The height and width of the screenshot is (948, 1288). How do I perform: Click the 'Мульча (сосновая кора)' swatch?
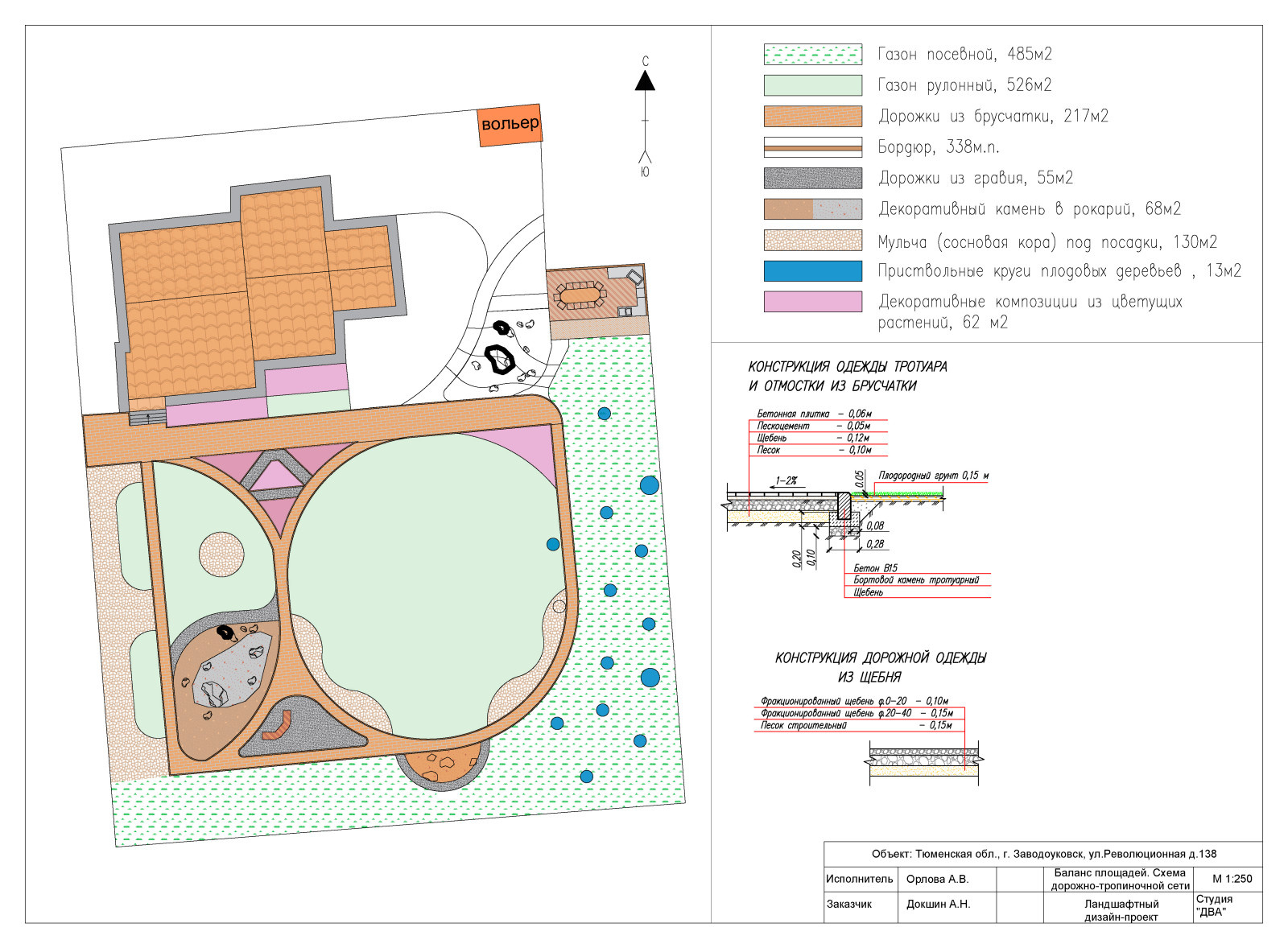[812, 240]
